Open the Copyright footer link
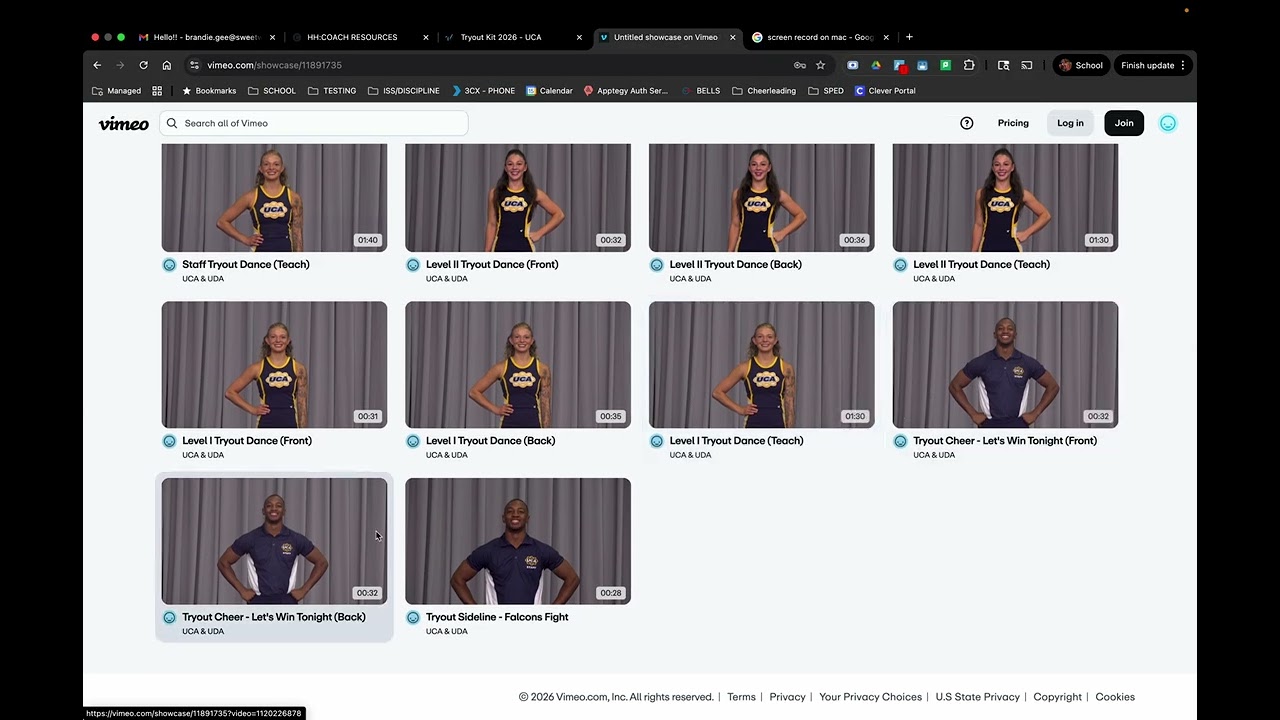Image resolution: width=1280 pixels, height=720 pixels. [x=1057, y=697]
